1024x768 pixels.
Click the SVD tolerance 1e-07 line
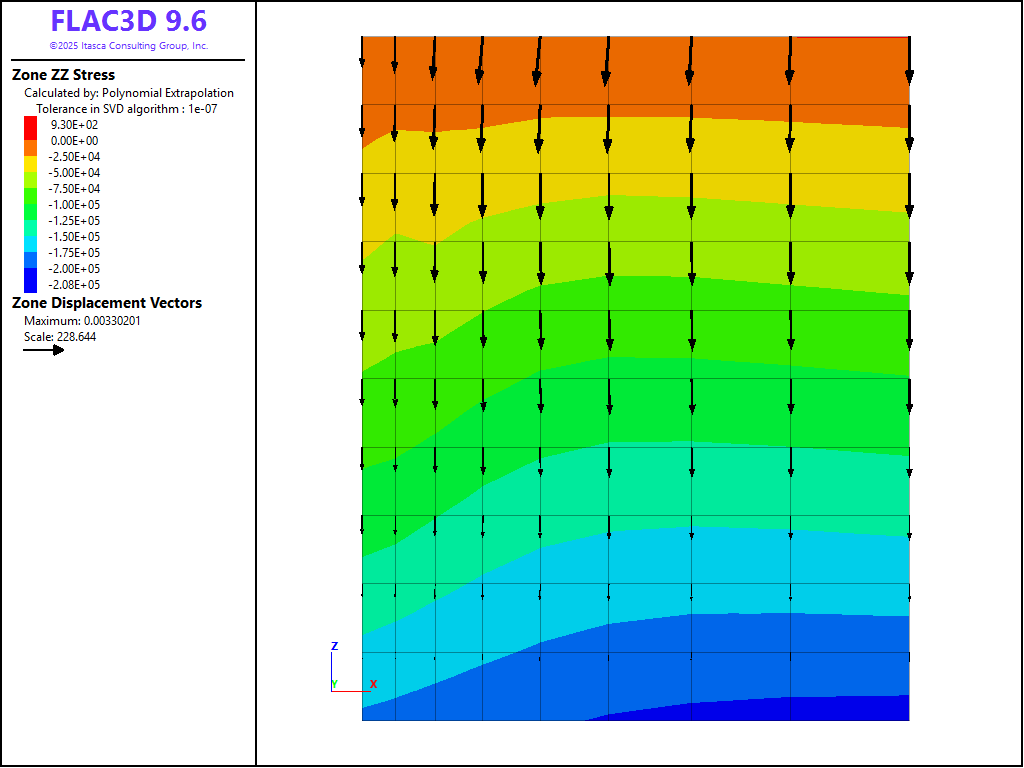pos(126,109)
